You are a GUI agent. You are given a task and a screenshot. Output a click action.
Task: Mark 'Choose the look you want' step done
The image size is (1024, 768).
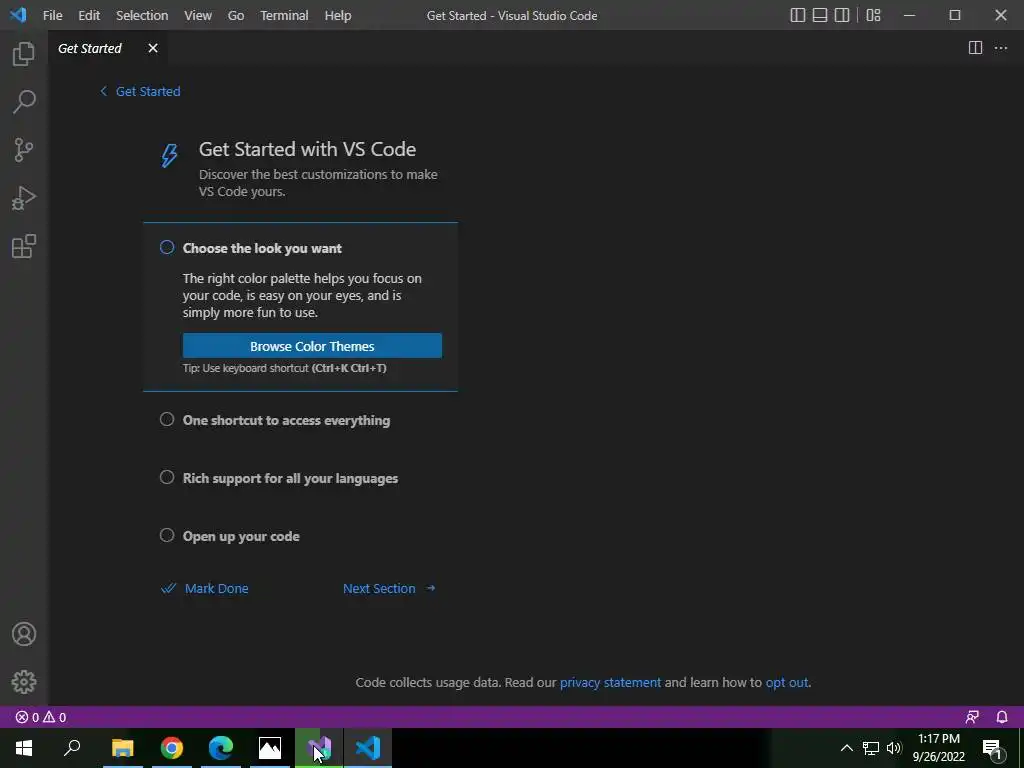(167, 248)
